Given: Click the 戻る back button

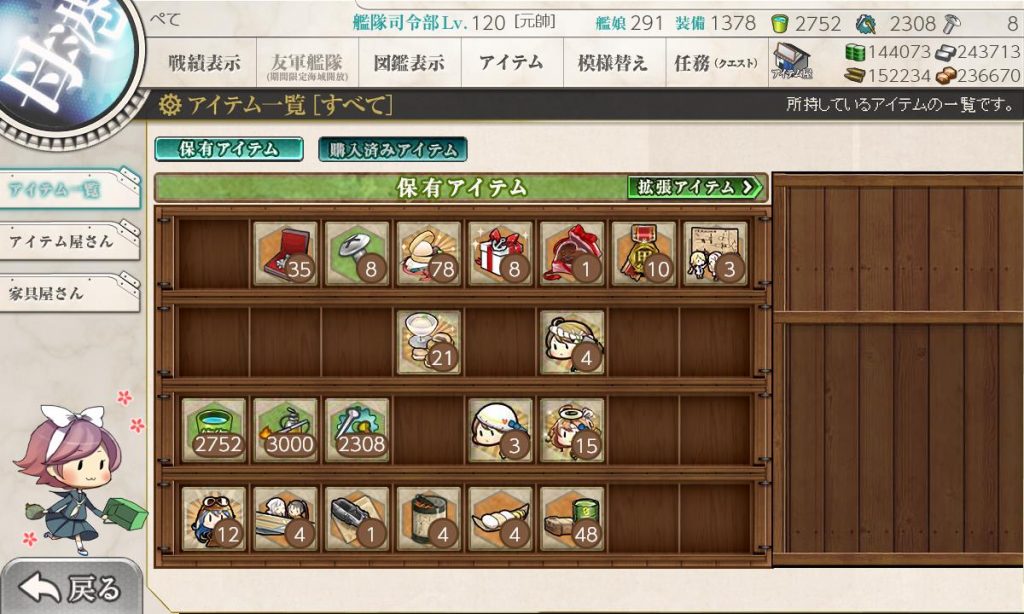Looking at the screenshot, I should (x=71, y=587).
